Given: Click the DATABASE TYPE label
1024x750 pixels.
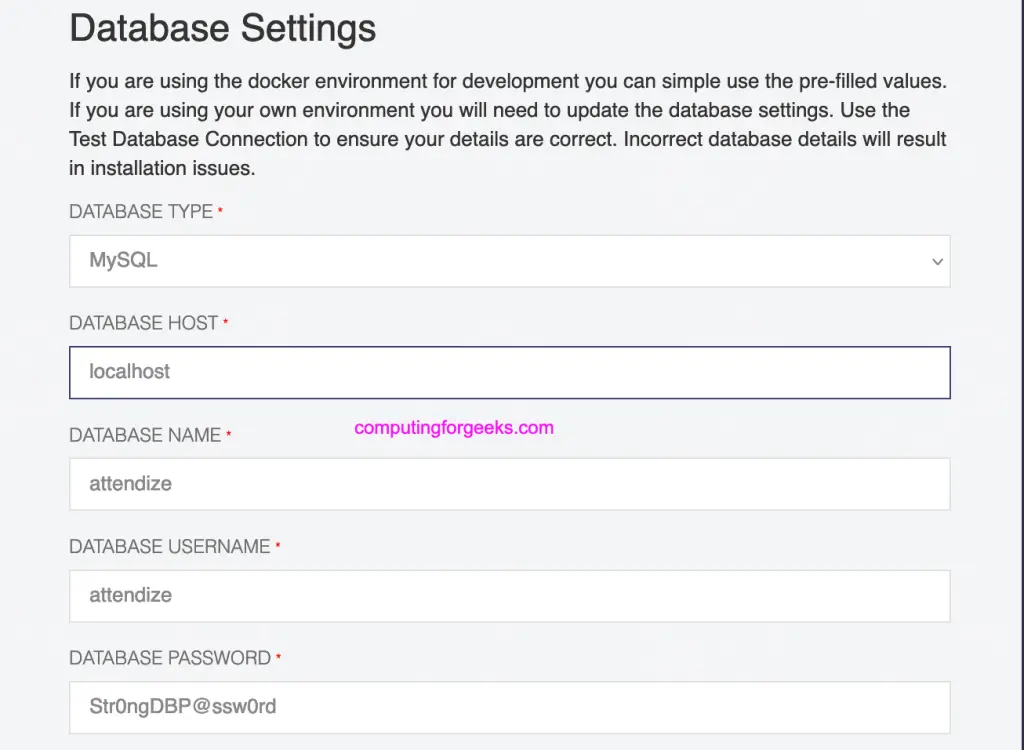Looking at the screenshot, I should coord(141,212).
